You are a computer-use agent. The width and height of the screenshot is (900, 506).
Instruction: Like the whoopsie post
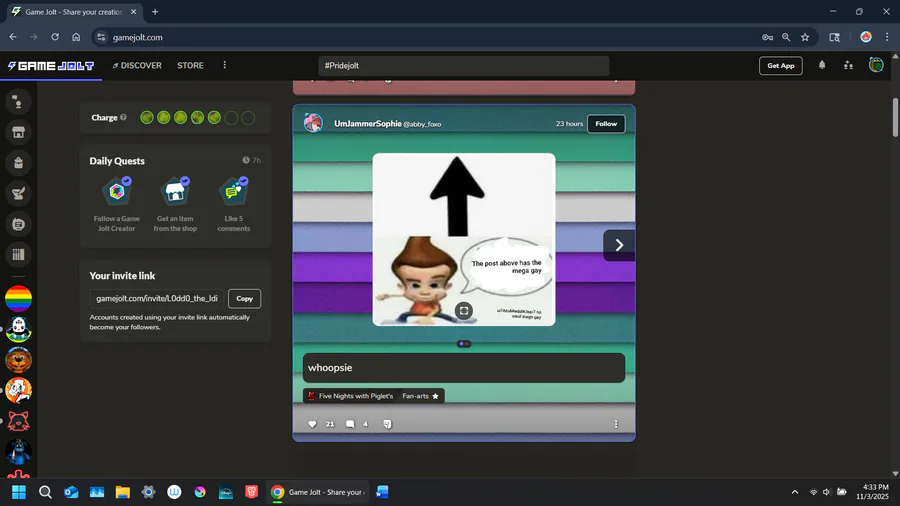pyautogui.click(x=312, y=424)
